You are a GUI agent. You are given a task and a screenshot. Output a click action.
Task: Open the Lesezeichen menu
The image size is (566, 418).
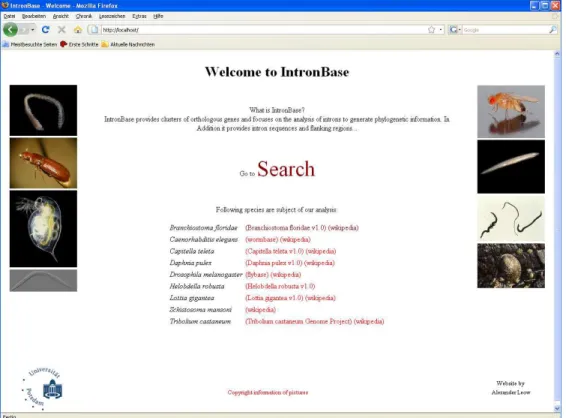112,16
